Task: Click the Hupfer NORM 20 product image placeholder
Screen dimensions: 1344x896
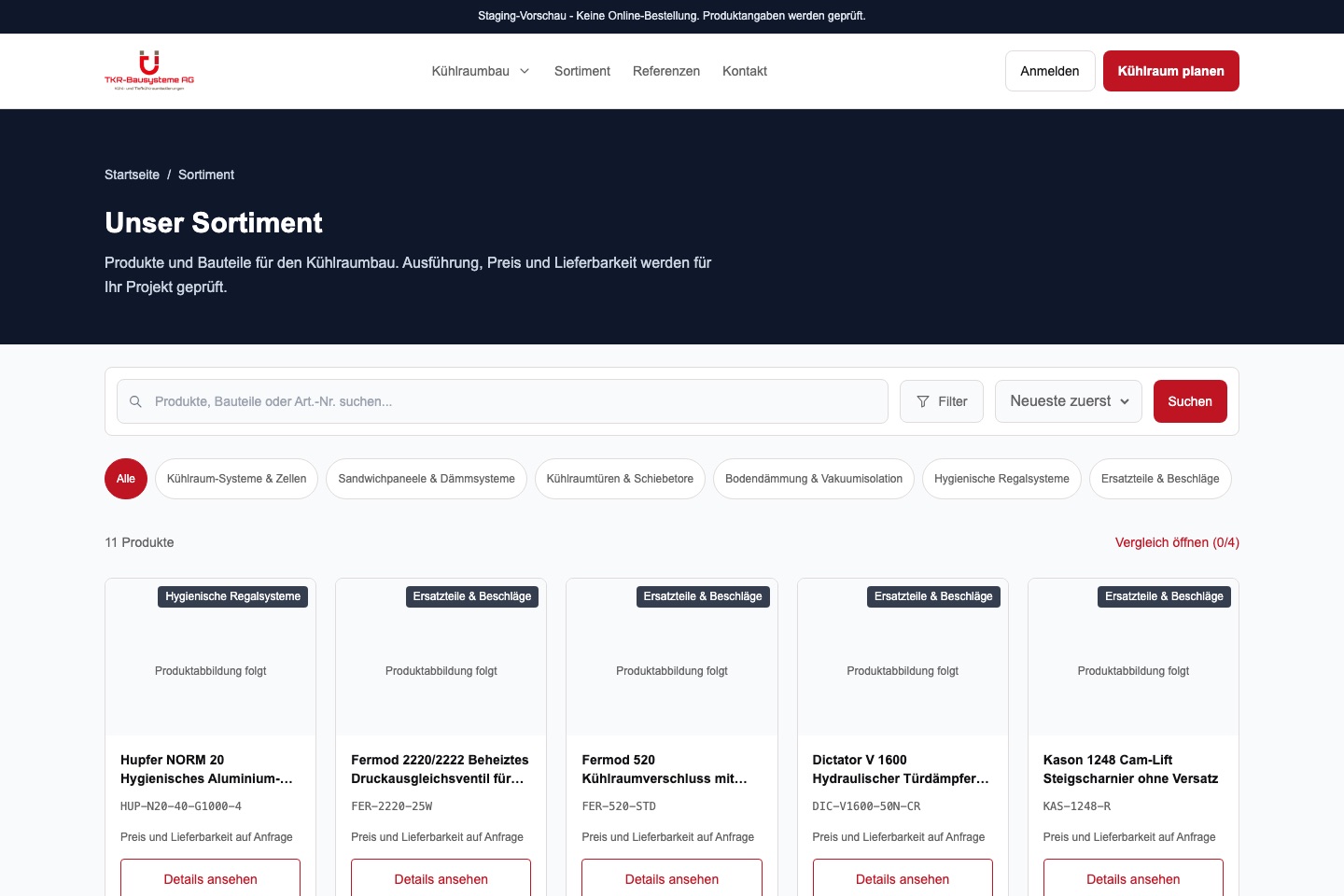Action: 210,657
